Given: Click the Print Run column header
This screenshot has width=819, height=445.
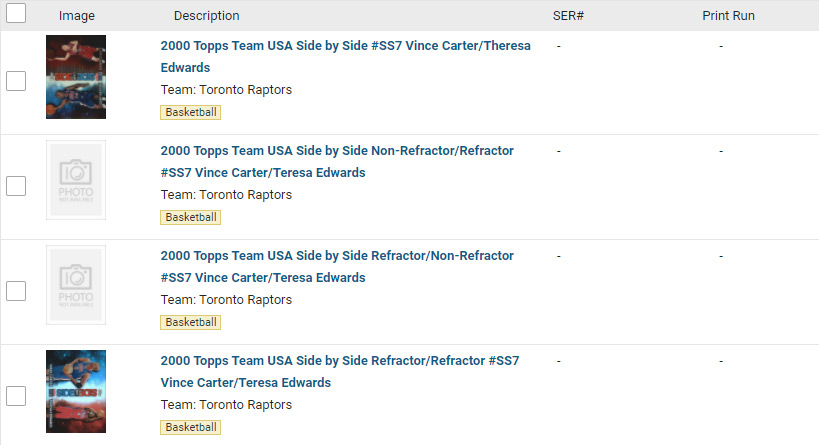Looking at the screenshot, I should pyautogui.click(x=728, y=16).
